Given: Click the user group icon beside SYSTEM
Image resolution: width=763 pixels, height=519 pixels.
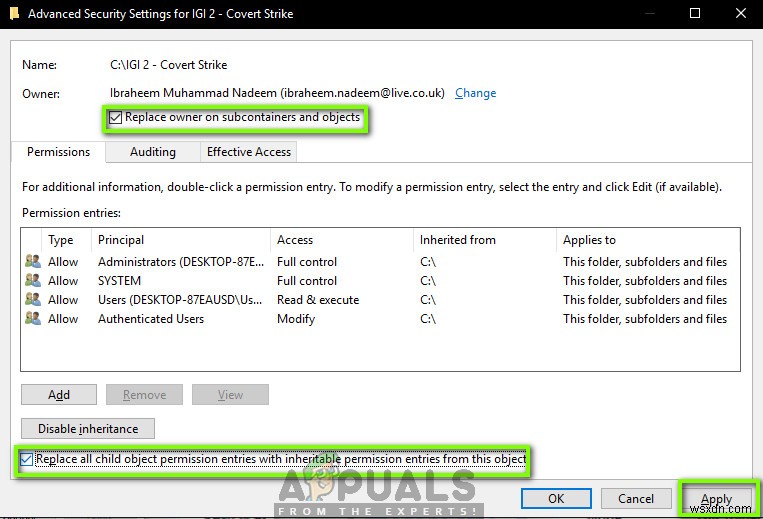Looking at the screenshot, I should (33, 280).
